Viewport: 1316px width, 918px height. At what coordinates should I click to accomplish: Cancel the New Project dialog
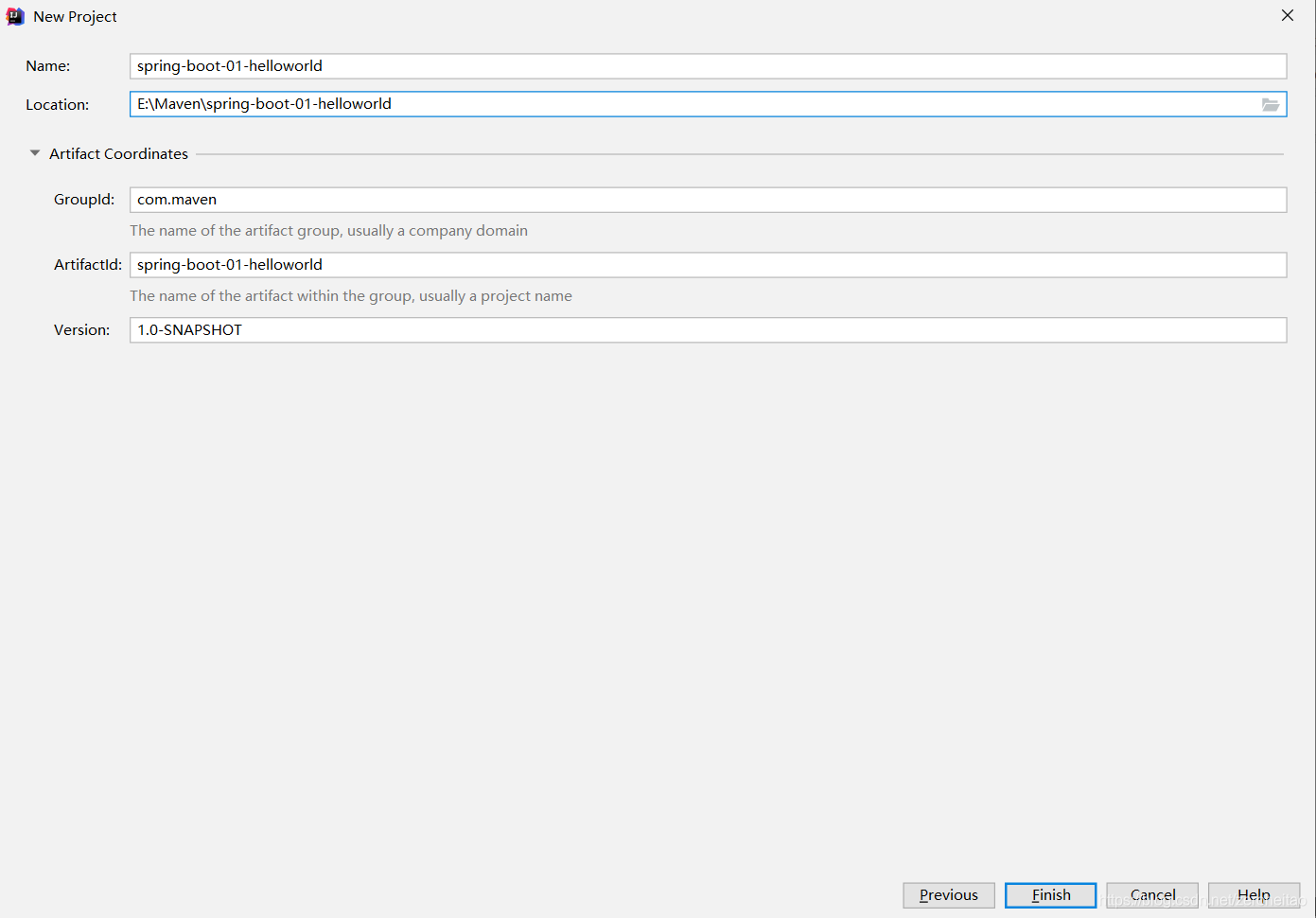pyautogui.click(x=1152, y=895)
